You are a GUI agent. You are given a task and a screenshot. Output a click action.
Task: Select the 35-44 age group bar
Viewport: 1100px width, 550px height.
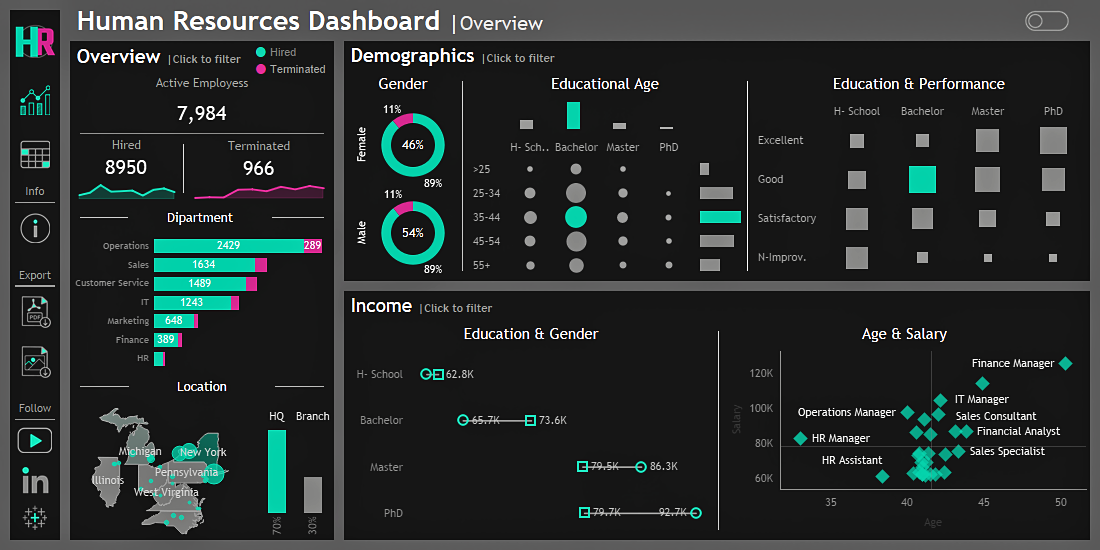720,217
